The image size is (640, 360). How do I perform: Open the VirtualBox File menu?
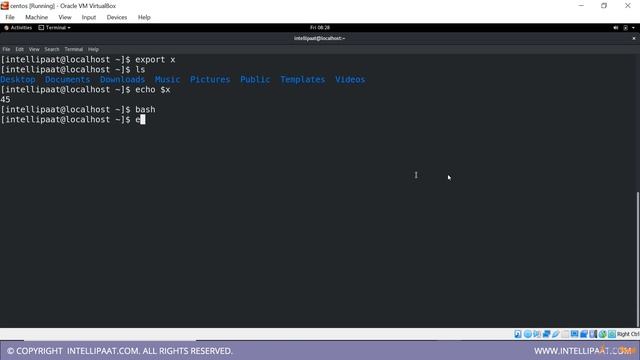tap(10, 17)
